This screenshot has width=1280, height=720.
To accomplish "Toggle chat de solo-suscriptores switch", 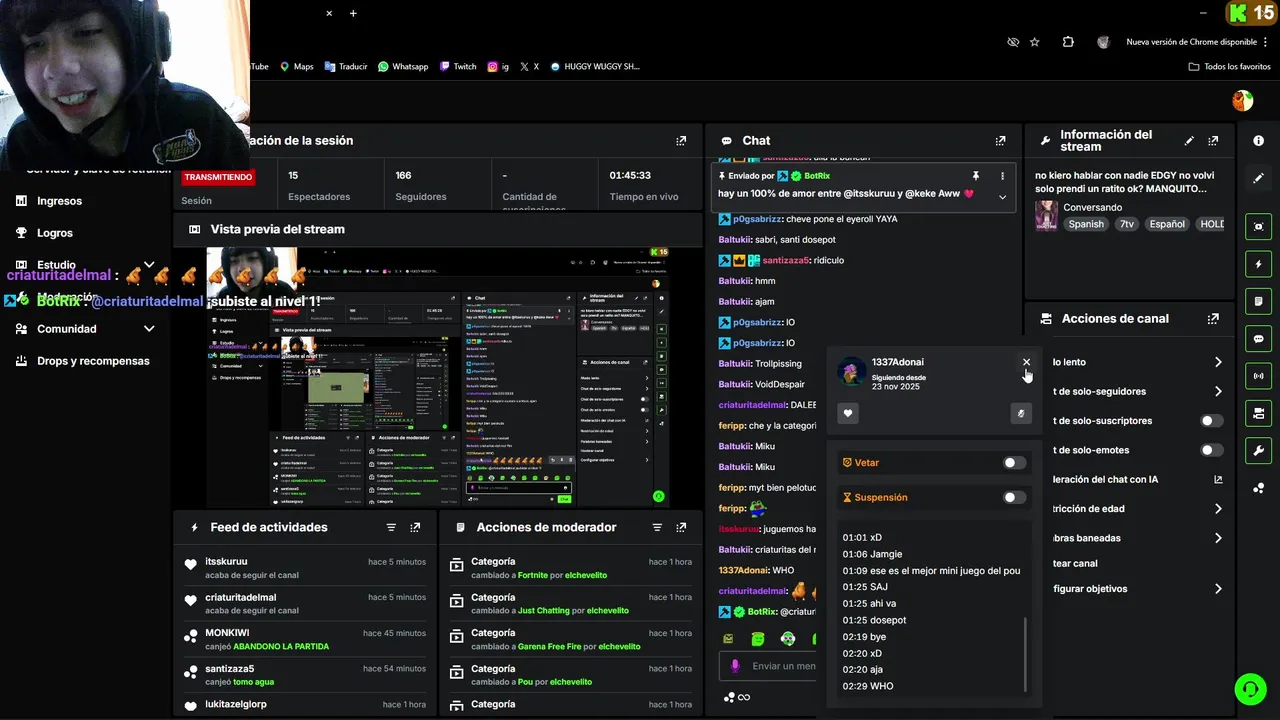I will click(1212, 421).
